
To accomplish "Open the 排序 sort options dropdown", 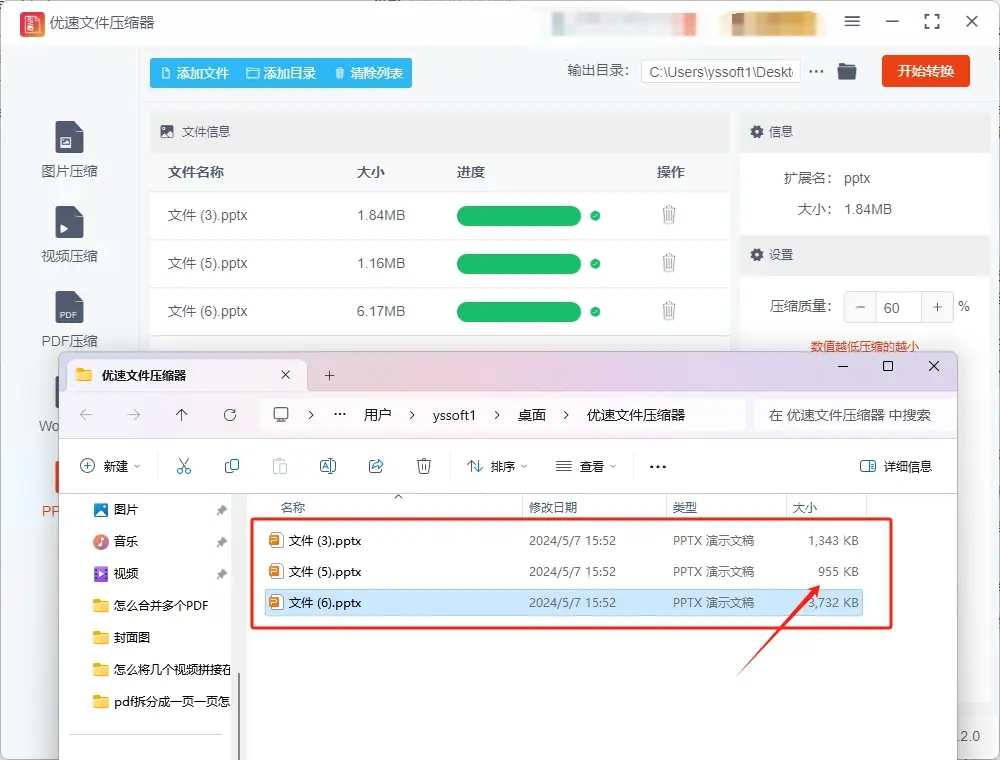I will pyautogui.click(x=496, y=465).
